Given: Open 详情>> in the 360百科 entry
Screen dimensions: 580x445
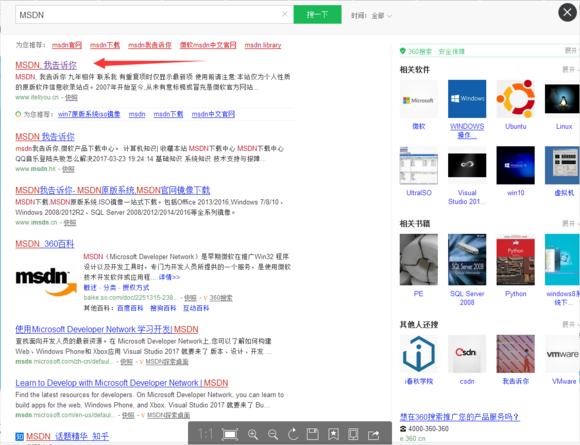Looking at the screenshot, I should coord(169,277).
